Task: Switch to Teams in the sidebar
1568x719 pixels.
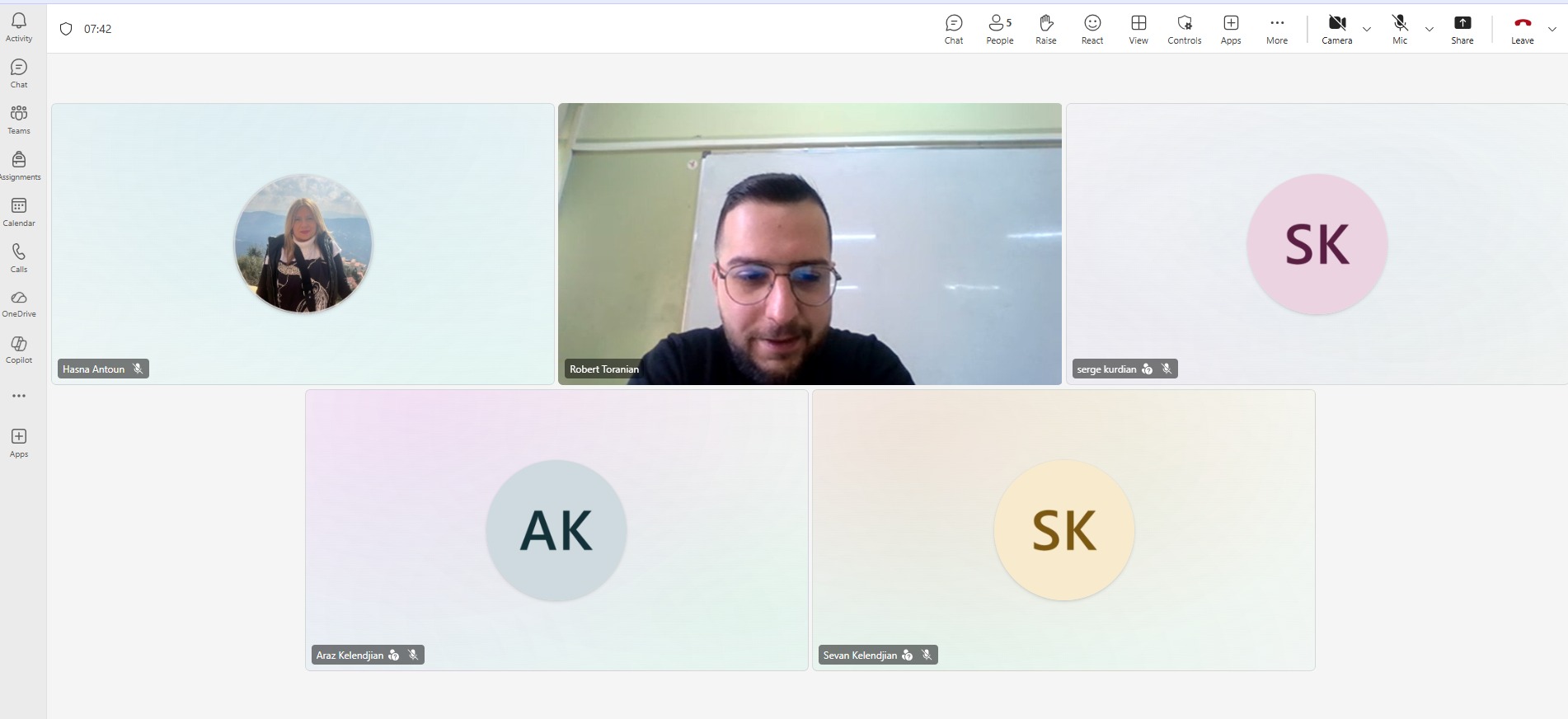Action: pyautogui.click(x=19, y=120)
